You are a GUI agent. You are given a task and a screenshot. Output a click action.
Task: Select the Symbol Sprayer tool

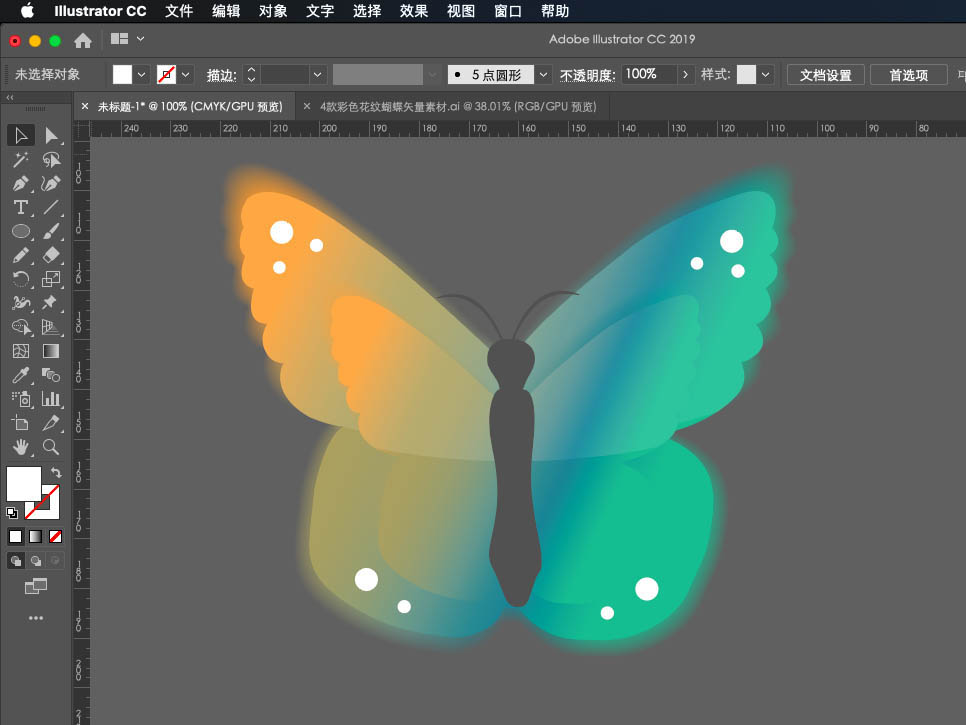click(x=21, y=399)
